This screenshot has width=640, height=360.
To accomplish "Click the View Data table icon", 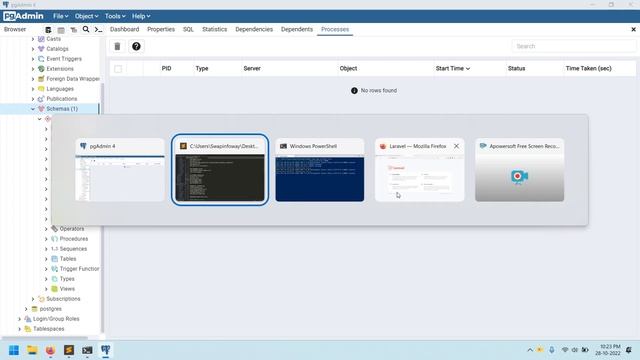I will coord(61,30).
